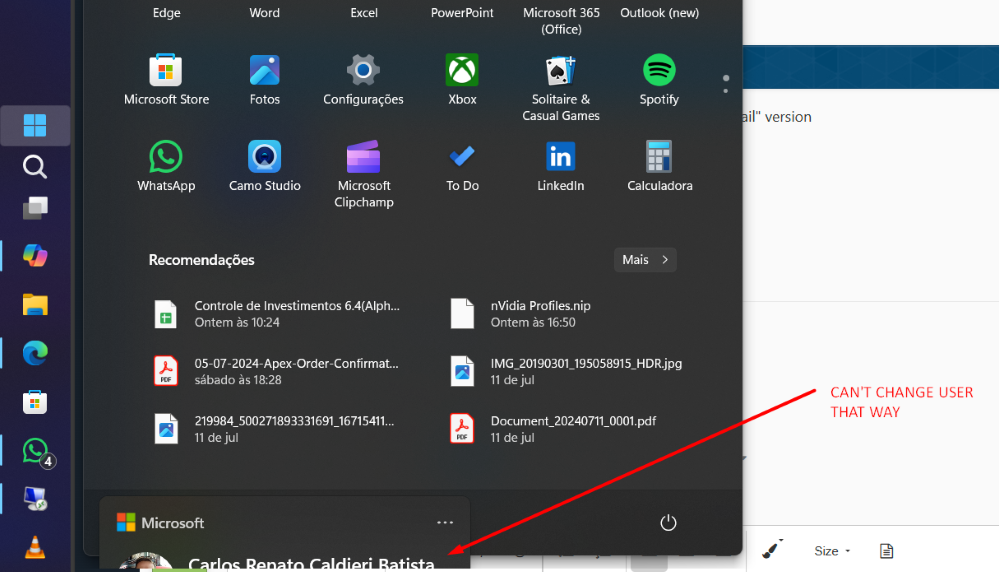Launch the Fotos app
Viewport: 1000px width, 572px height.
265,80
